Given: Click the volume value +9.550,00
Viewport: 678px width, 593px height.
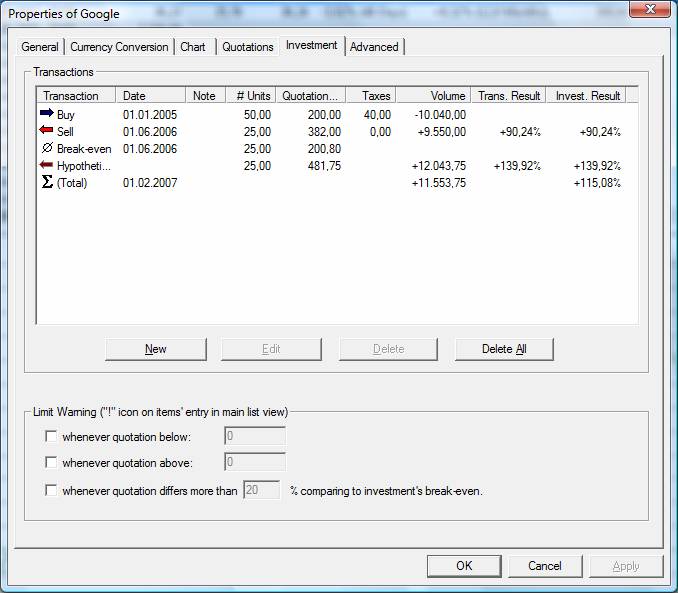Looking at the screenshot, I should coord(441,131).
